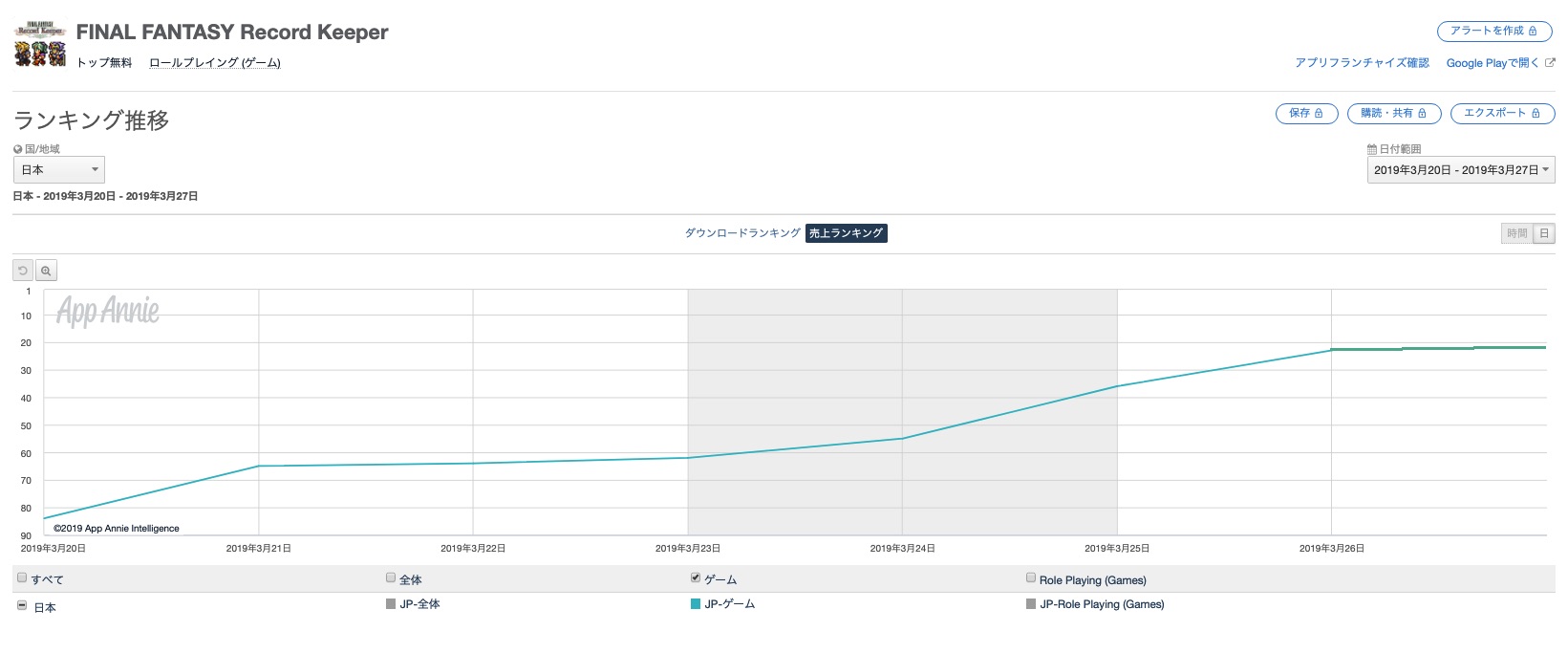Click the magnifier zoom icon above the chart
The height and width of the screenshot is (653, 1568).
pyautogui.click(x=46, y=271)
